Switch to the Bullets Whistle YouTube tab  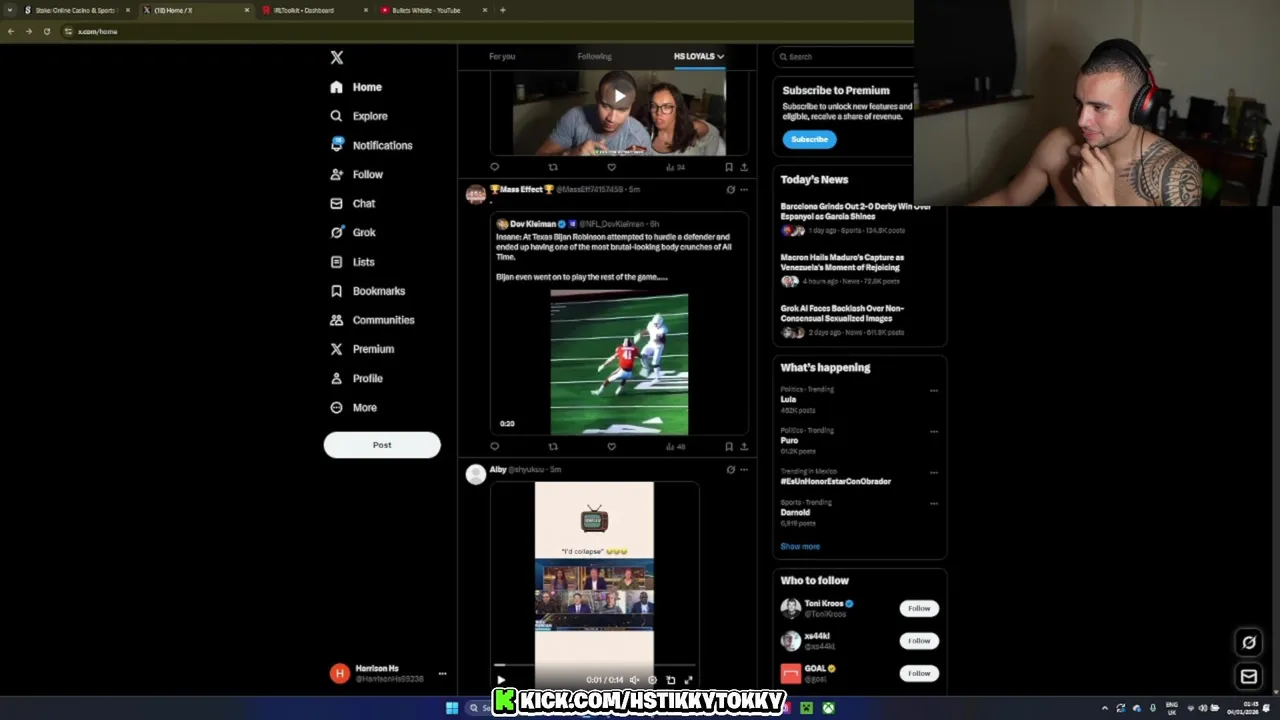434,10
